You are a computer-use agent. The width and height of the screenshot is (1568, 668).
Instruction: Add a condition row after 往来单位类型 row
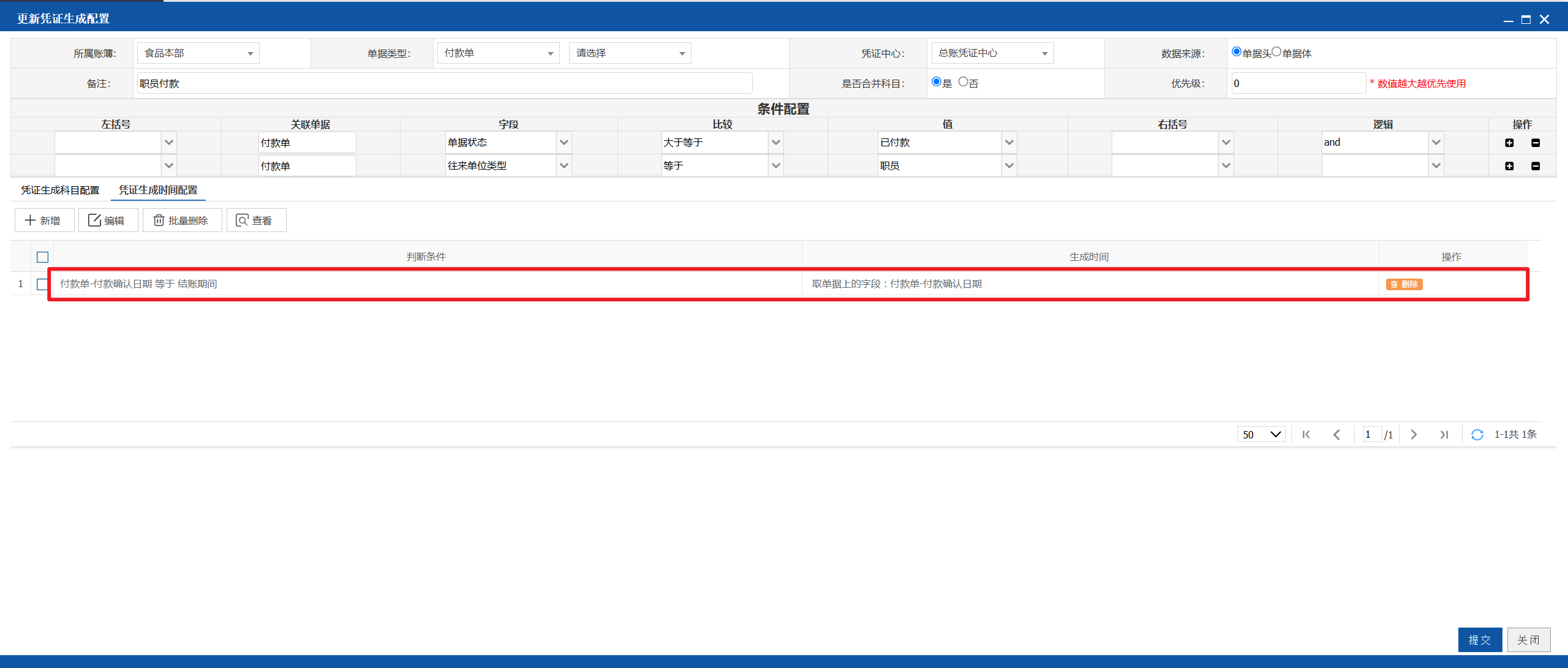pos(1509,166)
